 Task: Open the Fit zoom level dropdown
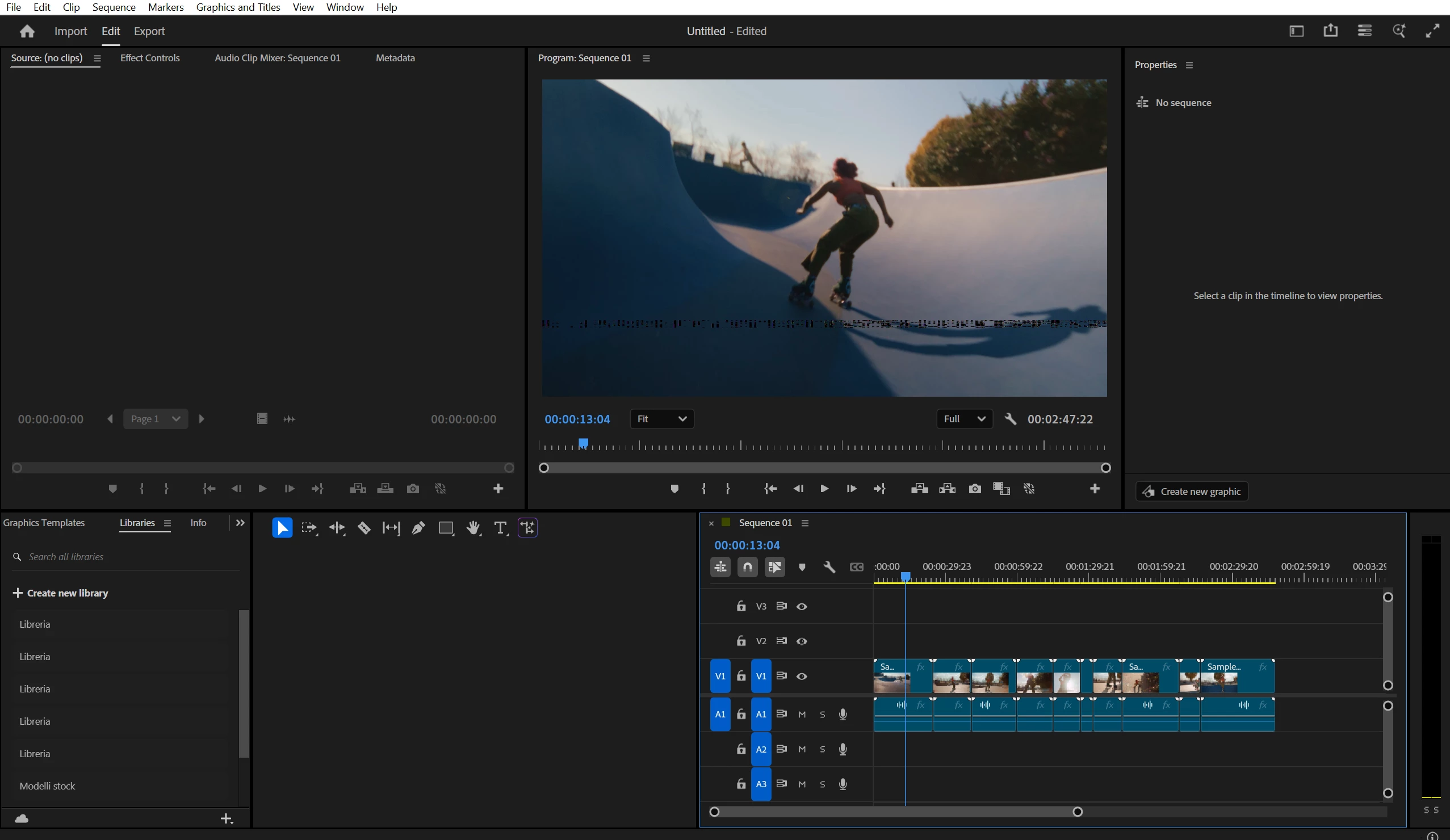coord(662,419)
